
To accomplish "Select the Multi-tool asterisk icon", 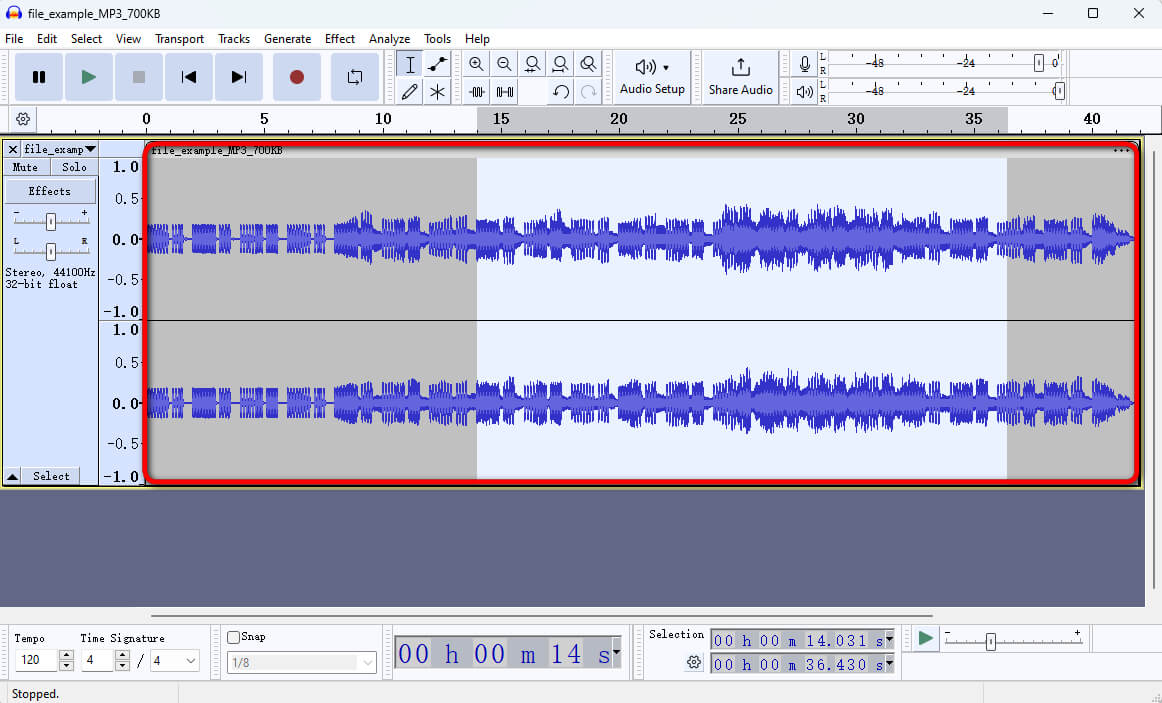I will coord(437,92).
